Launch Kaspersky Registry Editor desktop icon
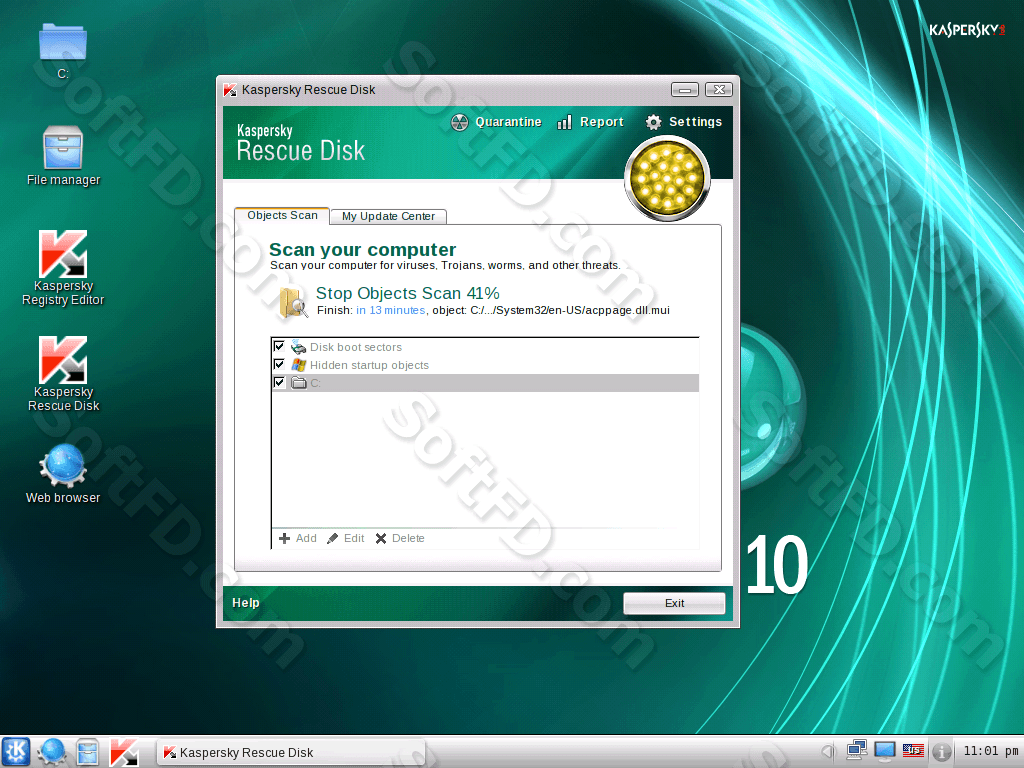The height and width of the screenshot is (768, 1024). tap(63, 268)
